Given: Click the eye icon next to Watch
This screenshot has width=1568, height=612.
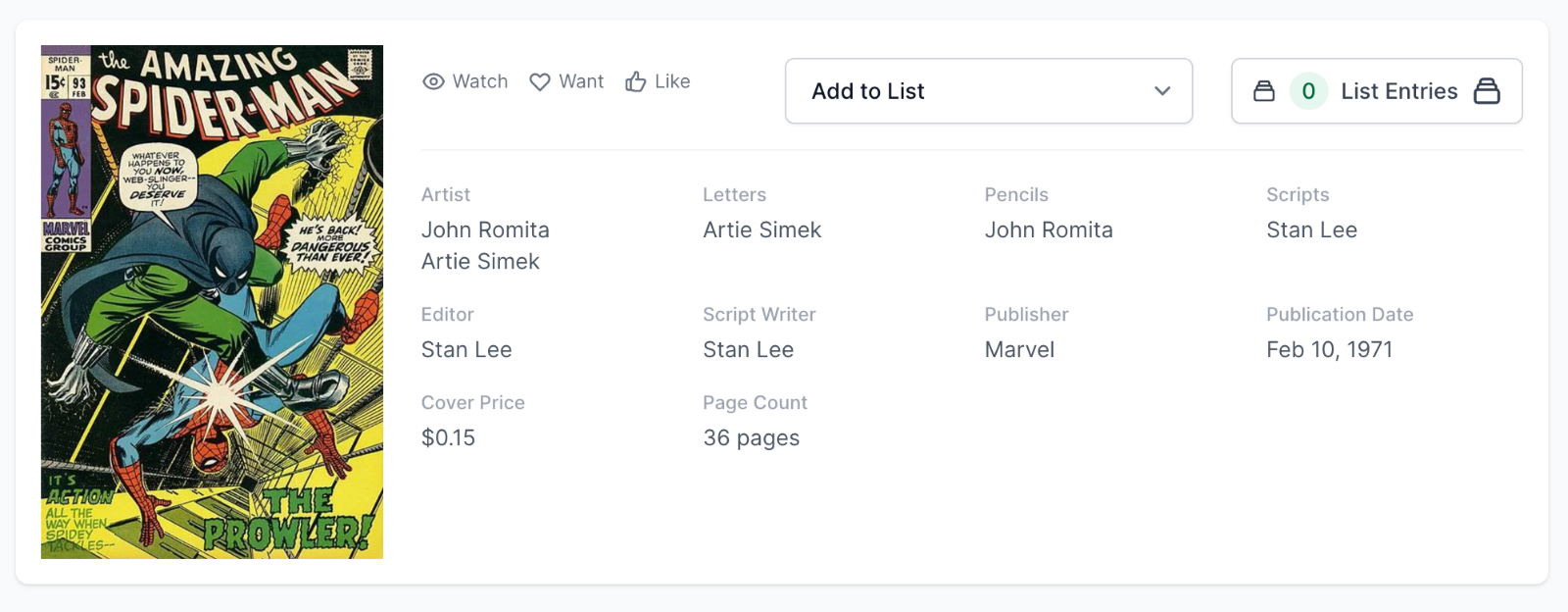Looking at the screenshot, I should pos(433,81).
